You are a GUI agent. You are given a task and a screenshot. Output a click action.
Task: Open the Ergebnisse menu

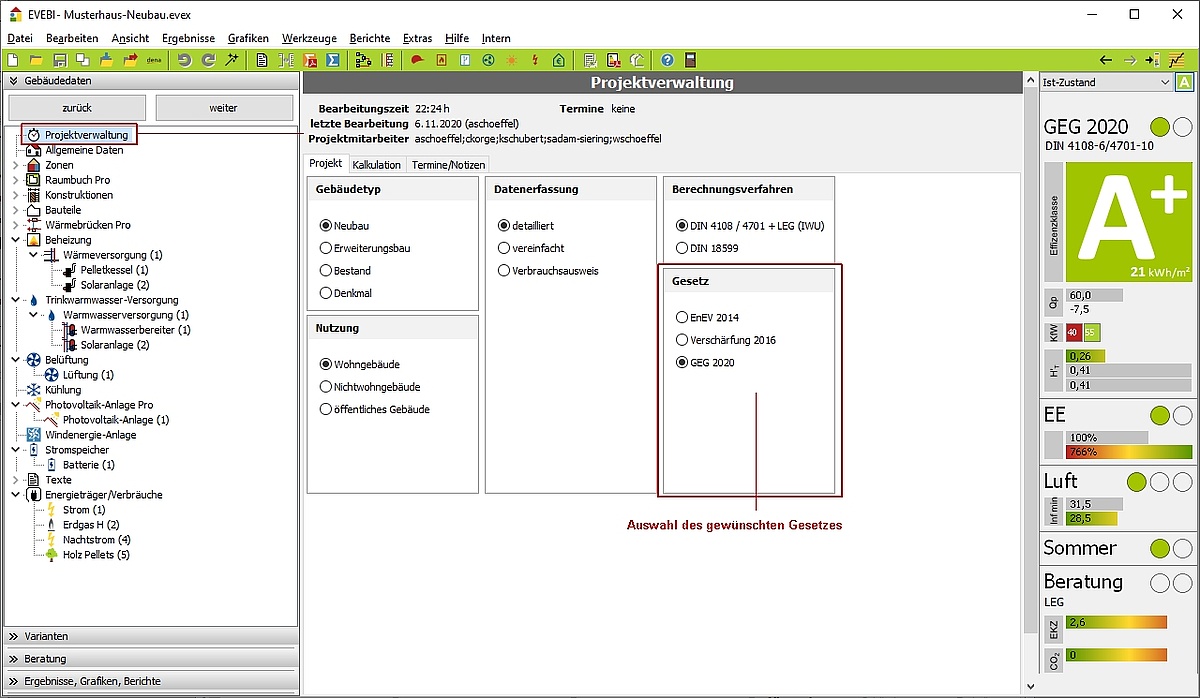(188, 38)
